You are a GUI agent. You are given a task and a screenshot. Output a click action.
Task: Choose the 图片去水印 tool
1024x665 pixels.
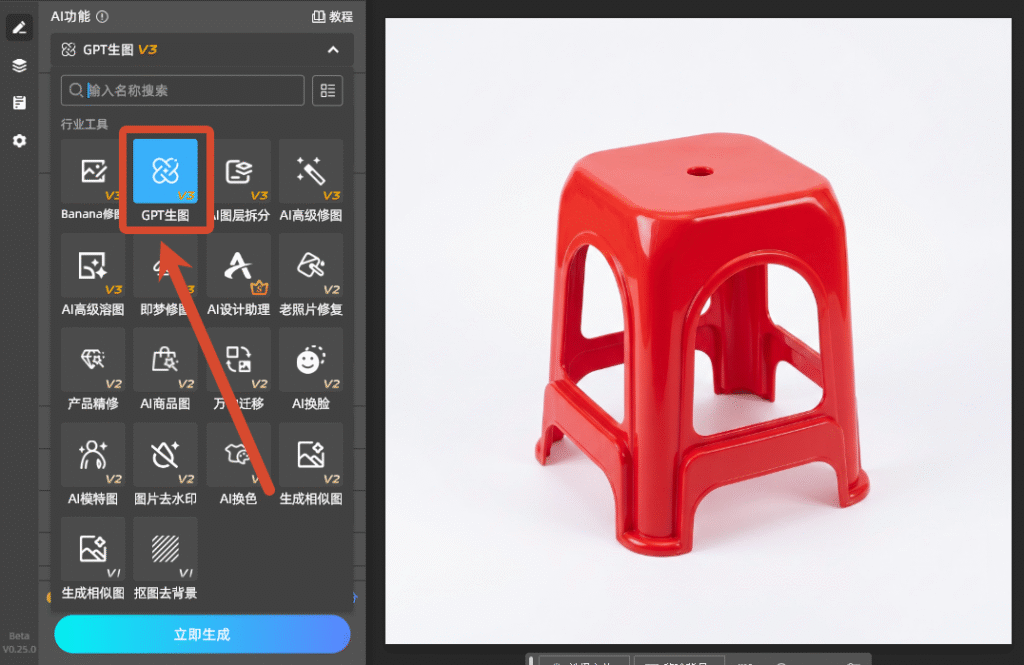[x=165, y=464]
